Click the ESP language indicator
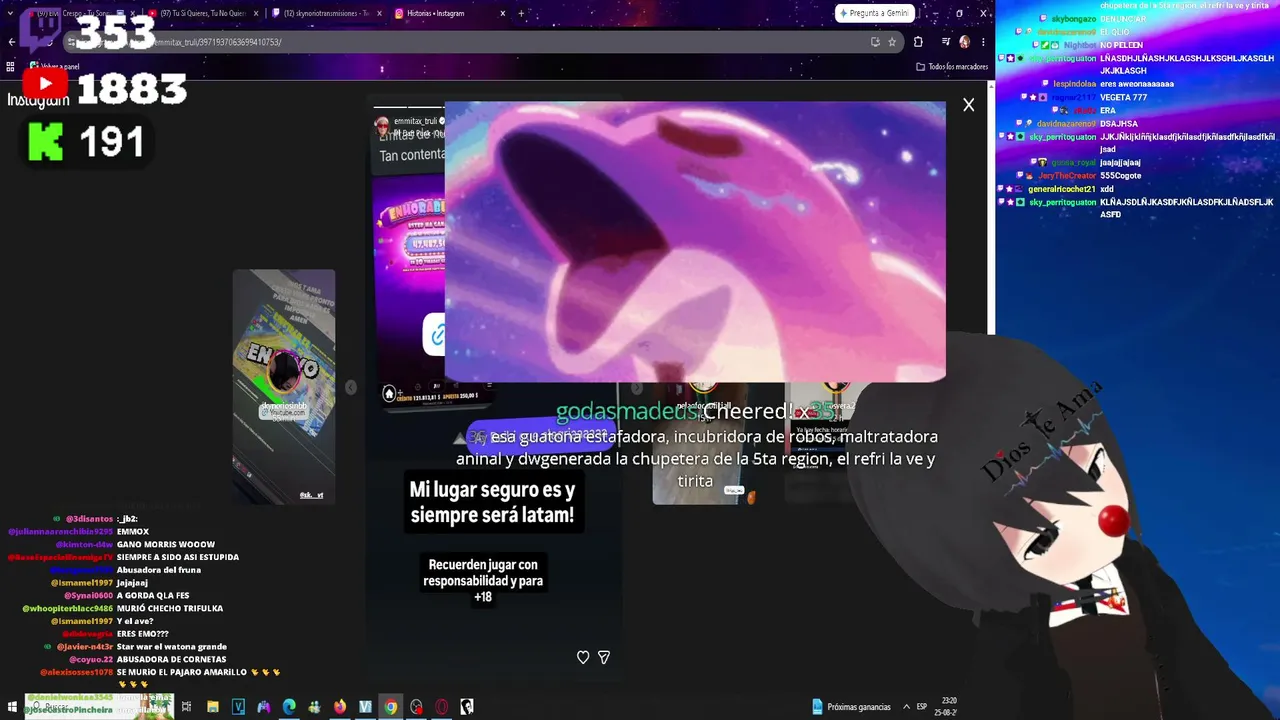1280x720 pixels. coord(922,707)
